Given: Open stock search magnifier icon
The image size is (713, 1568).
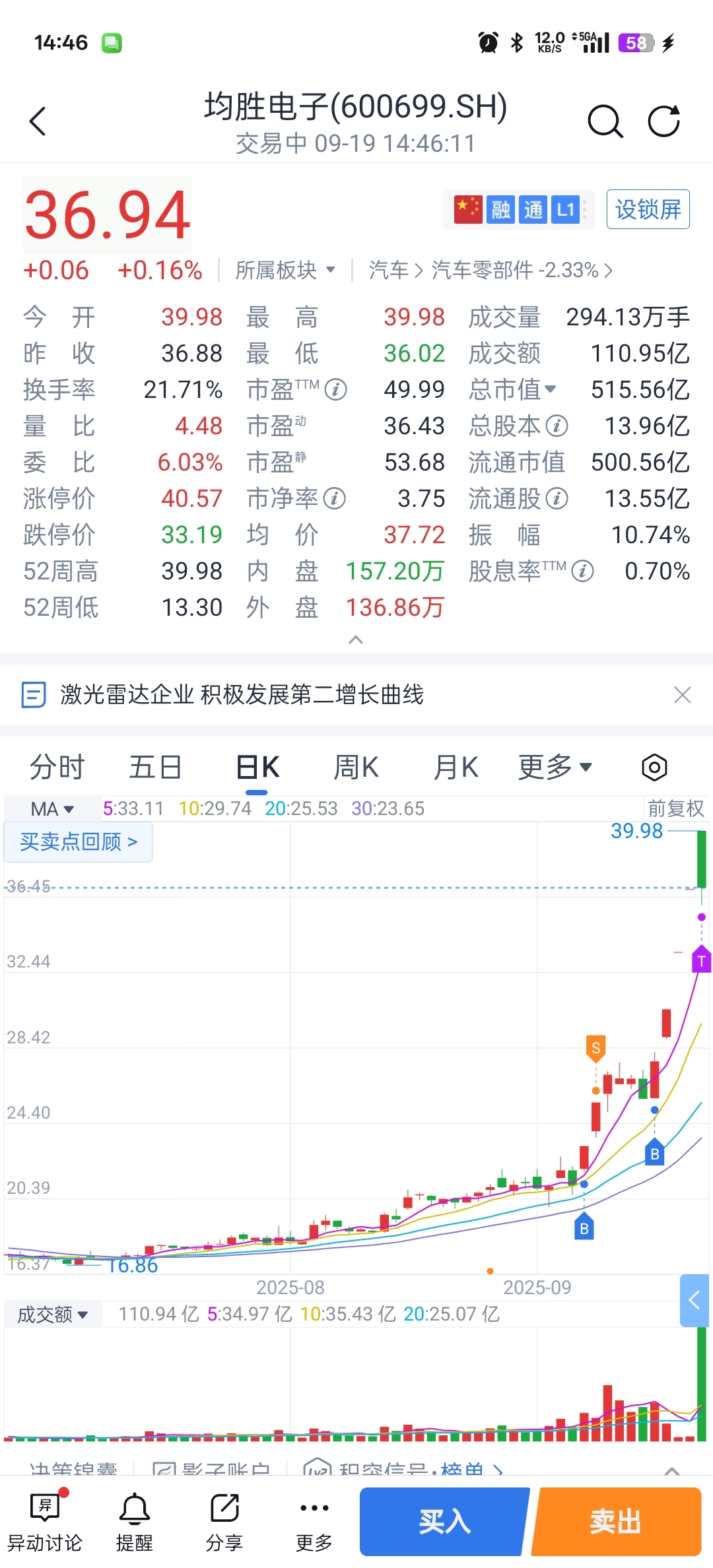Looking at the screenshot, I should [605, 121].
